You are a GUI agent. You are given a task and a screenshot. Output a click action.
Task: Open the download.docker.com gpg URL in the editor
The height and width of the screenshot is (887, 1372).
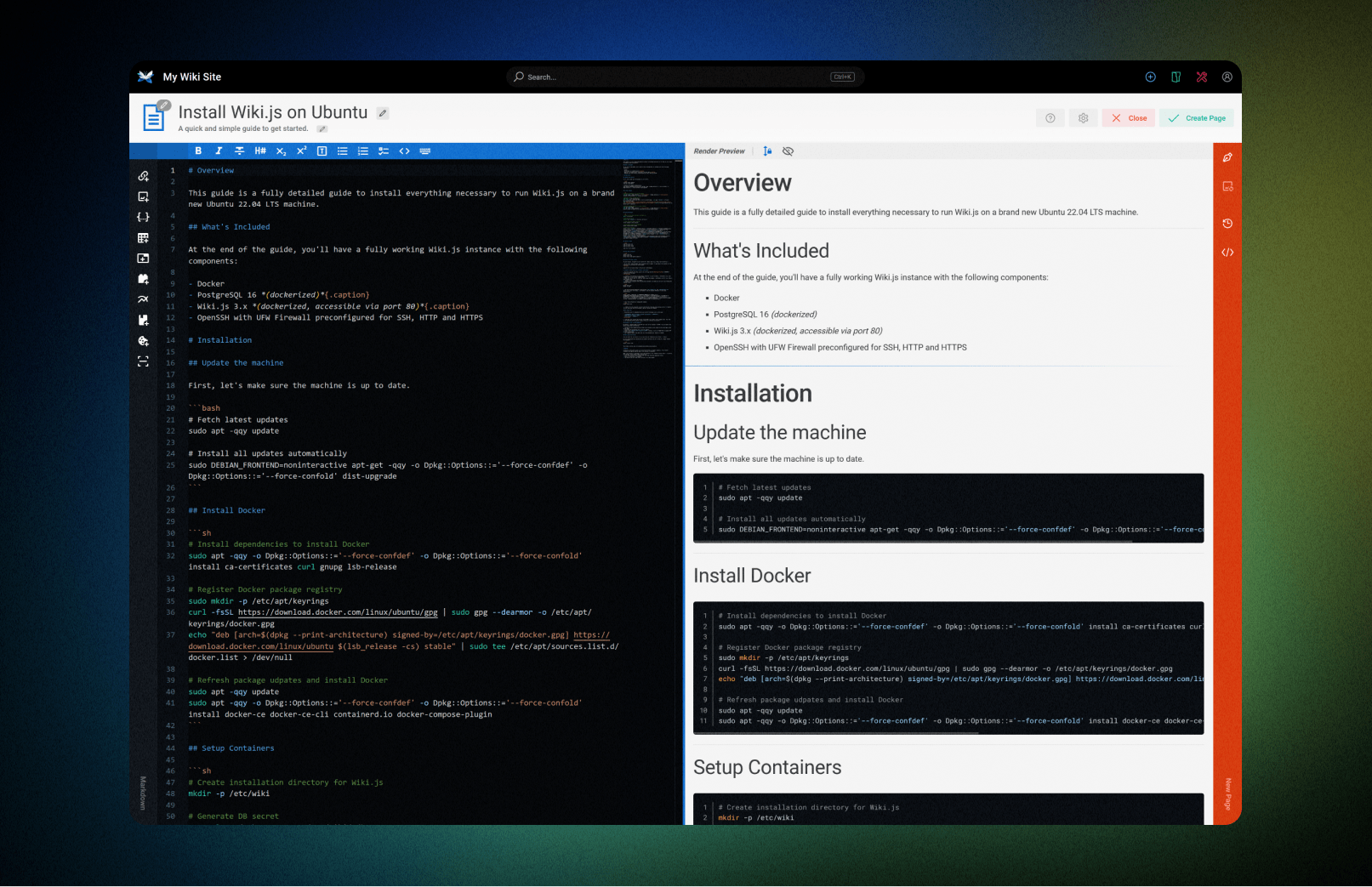pos(338,612)
